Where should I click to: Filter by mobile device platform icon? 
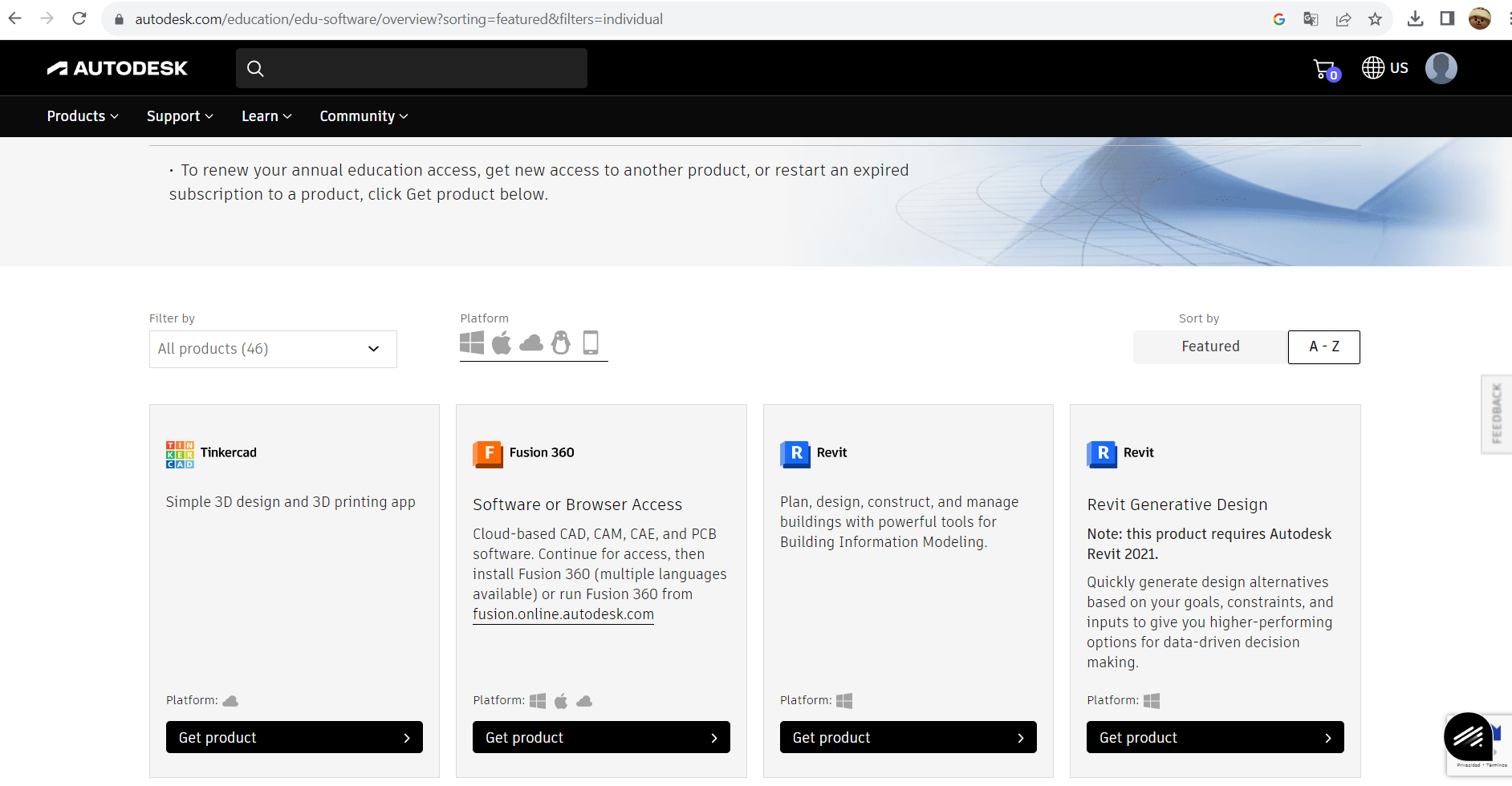(x=591, y=343)
